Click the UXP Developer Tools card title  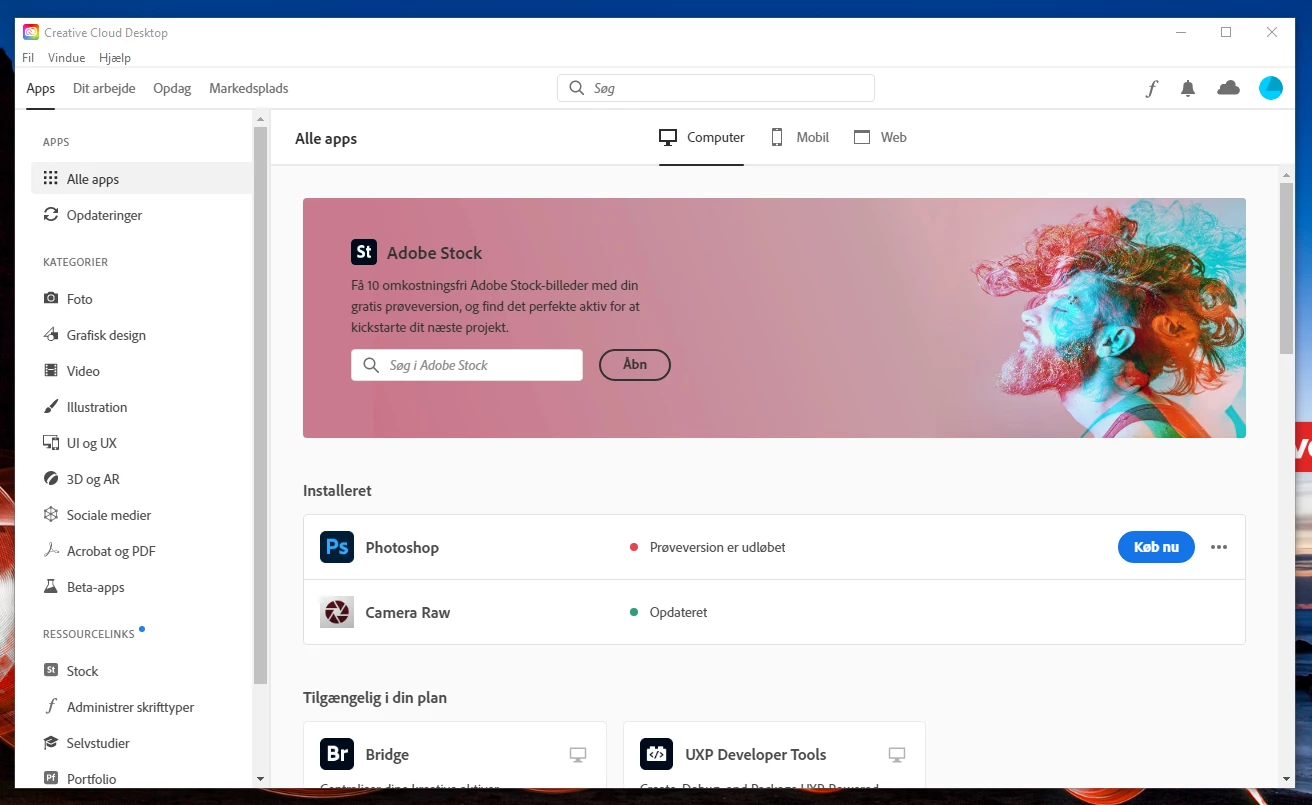(x=755, y=754)
